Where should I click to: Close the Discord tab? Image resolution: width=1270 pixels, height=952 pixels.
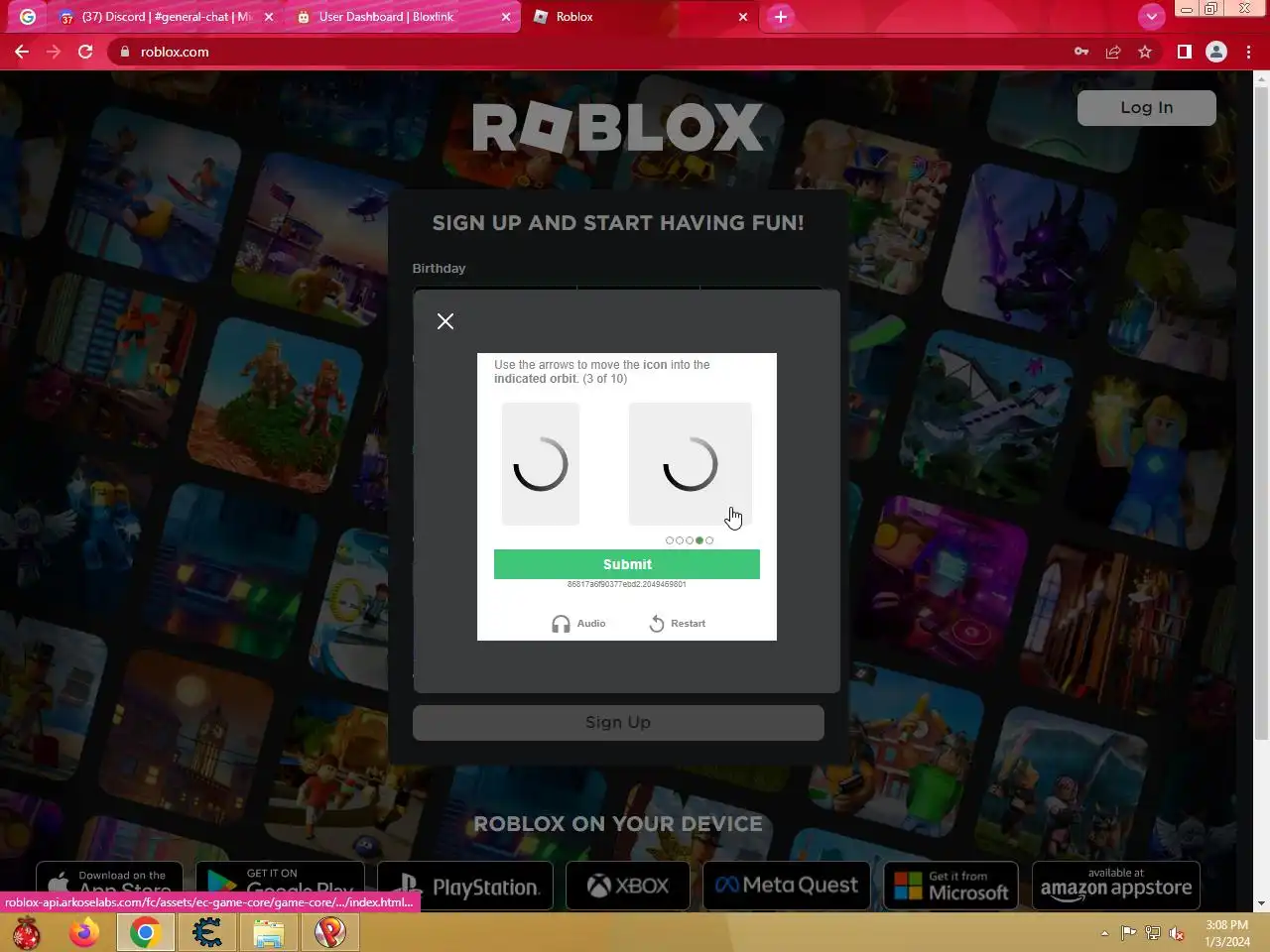pyautogui.click(x=269, y=17)
